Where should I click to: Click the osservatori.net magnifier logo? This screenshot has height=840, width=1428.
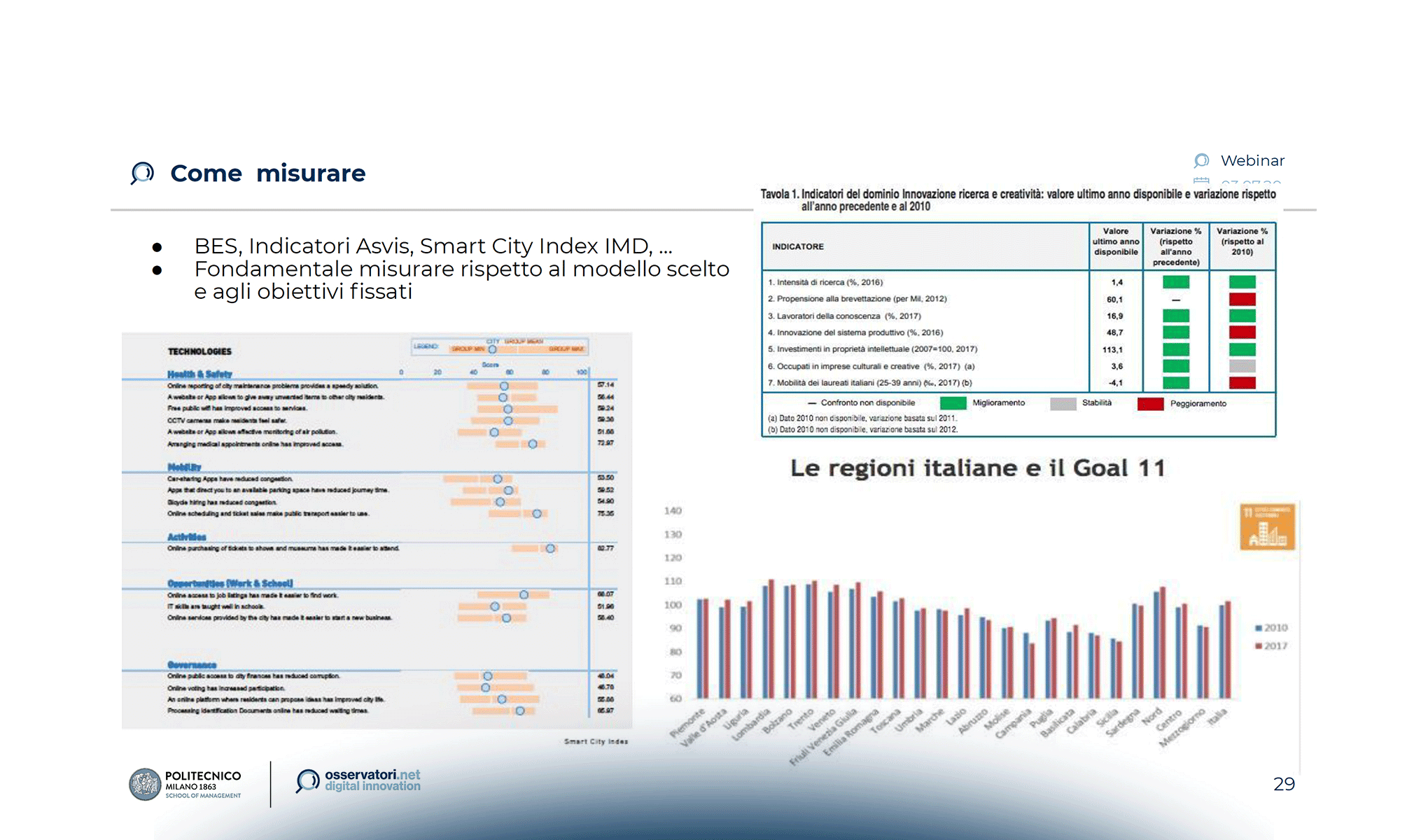(306, 780)
